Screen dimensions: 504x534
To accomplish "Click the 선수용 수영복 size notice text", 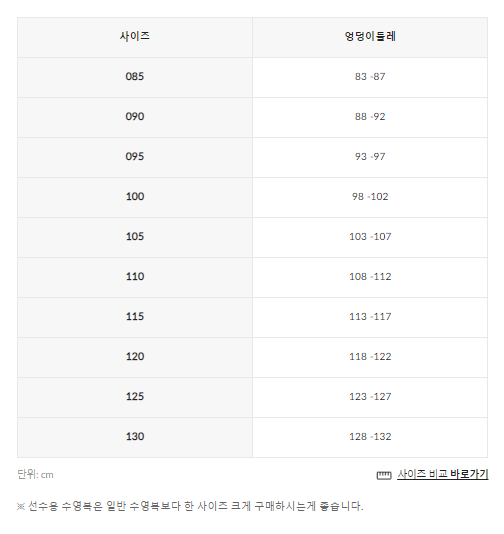I will tap(190, 506).
